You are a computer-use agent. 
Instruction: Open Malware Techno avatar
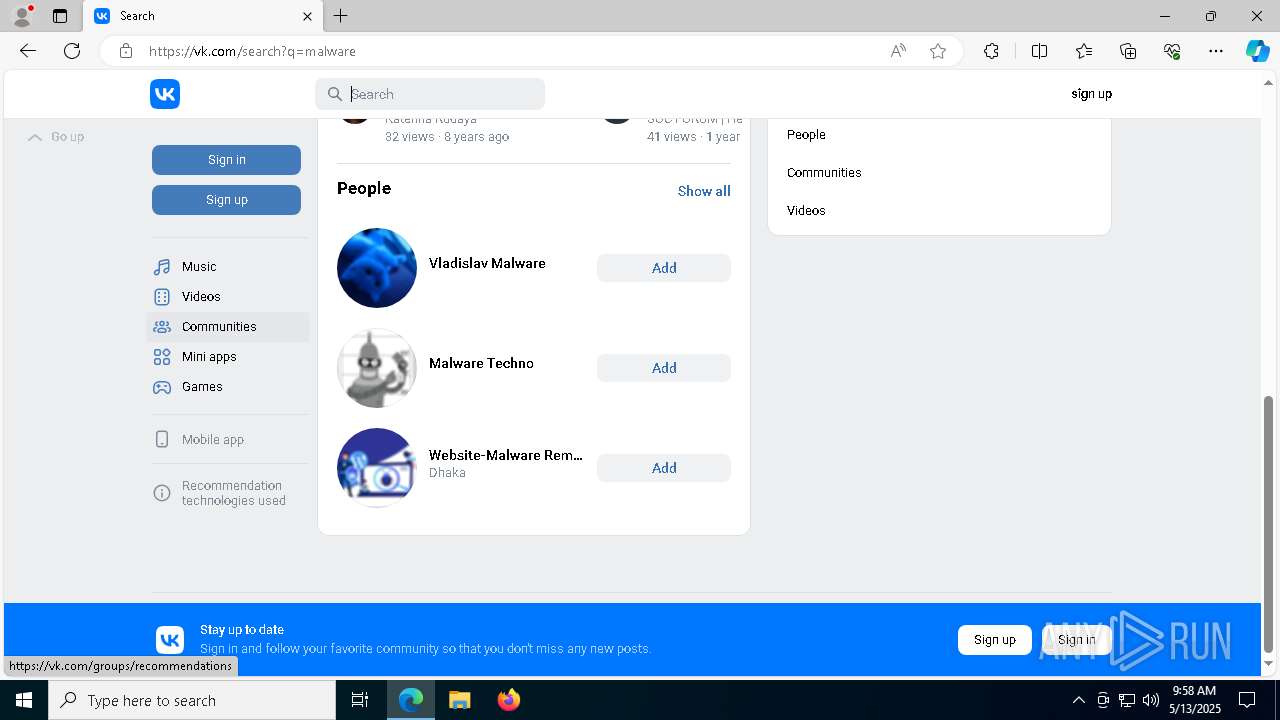point(377,368)
